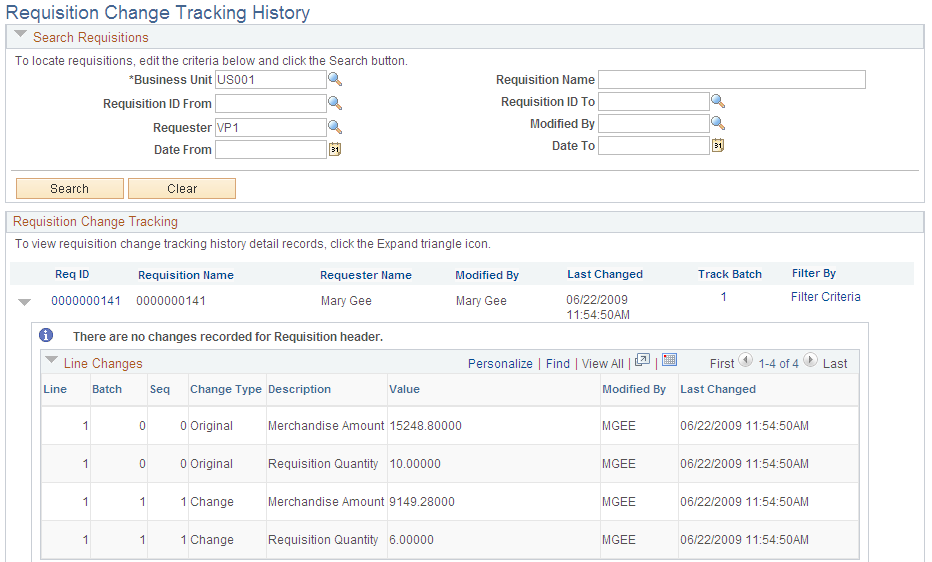Sort by Requisition Name column header
The image size is (932, 562).
point(185,275)
